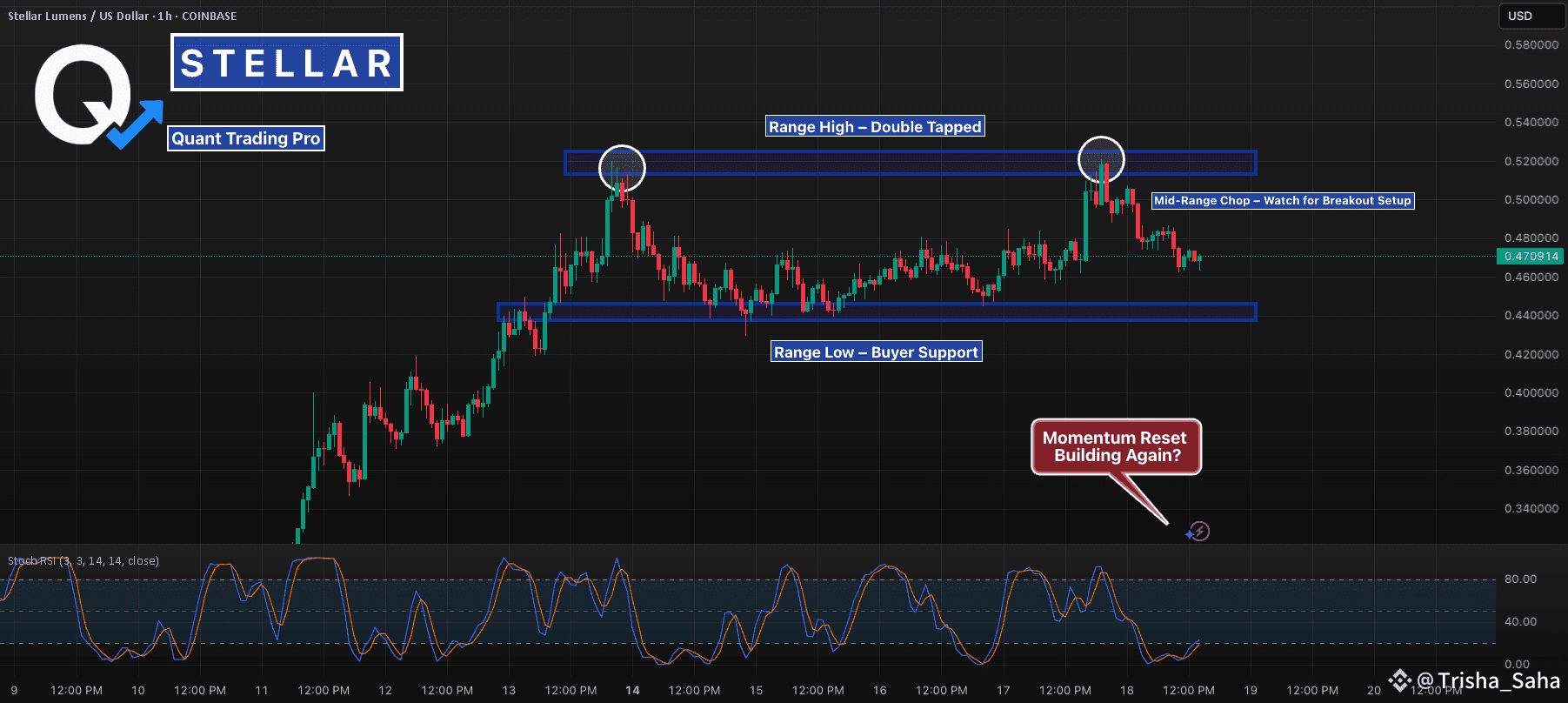This screenshot has height=703, width=1568.
Task: Click date 18 on the time axis
Action: pyautogui.click(x=1127, y=691)
